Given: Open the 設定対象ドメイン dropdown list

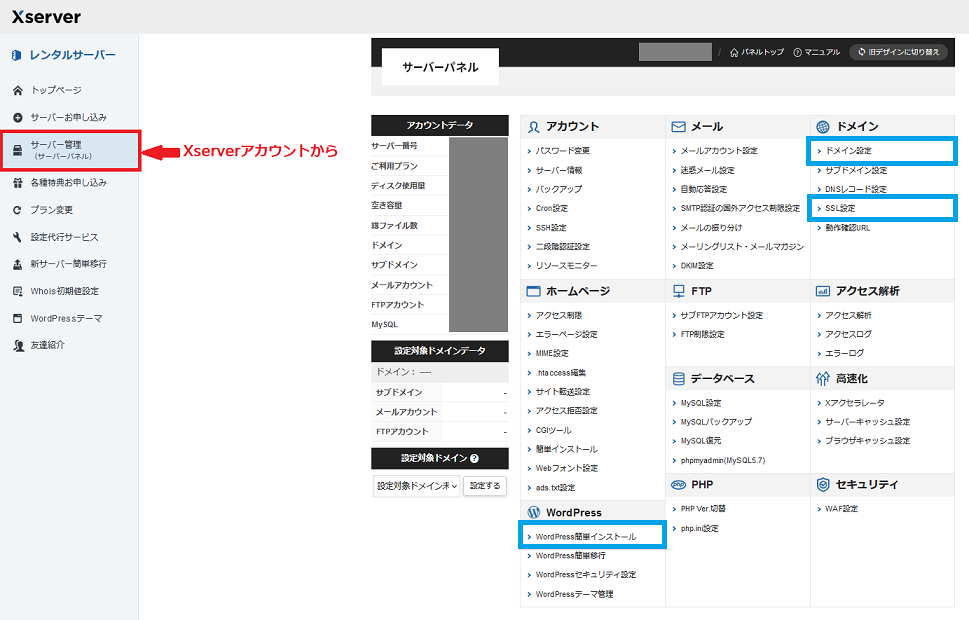Looking at the screenshot, I should [417, 486].
